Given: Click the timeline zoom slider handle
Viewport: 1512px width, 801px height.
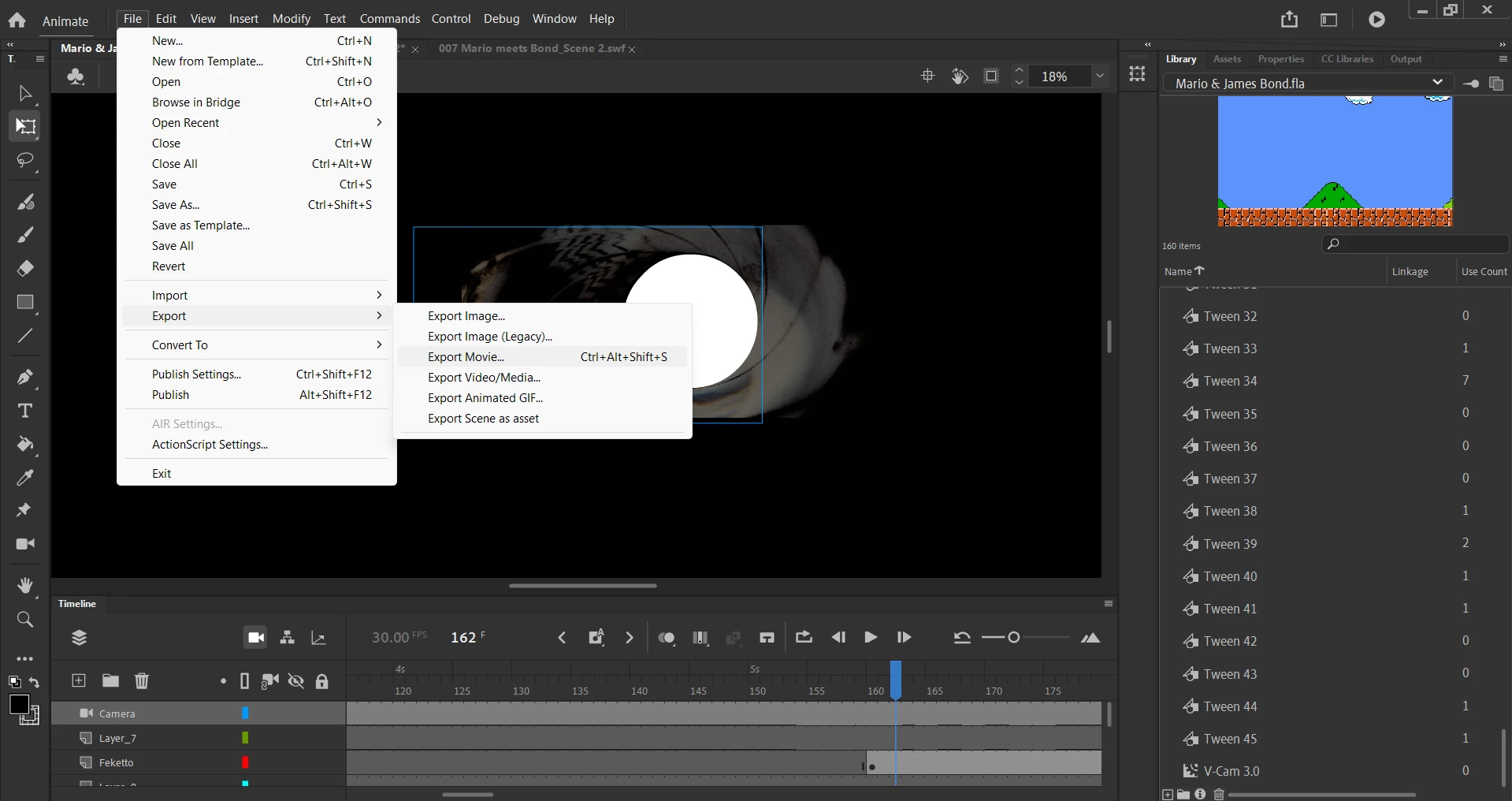Looking at the screenshot, I should pyautogui.click(x=1014, y=637).
